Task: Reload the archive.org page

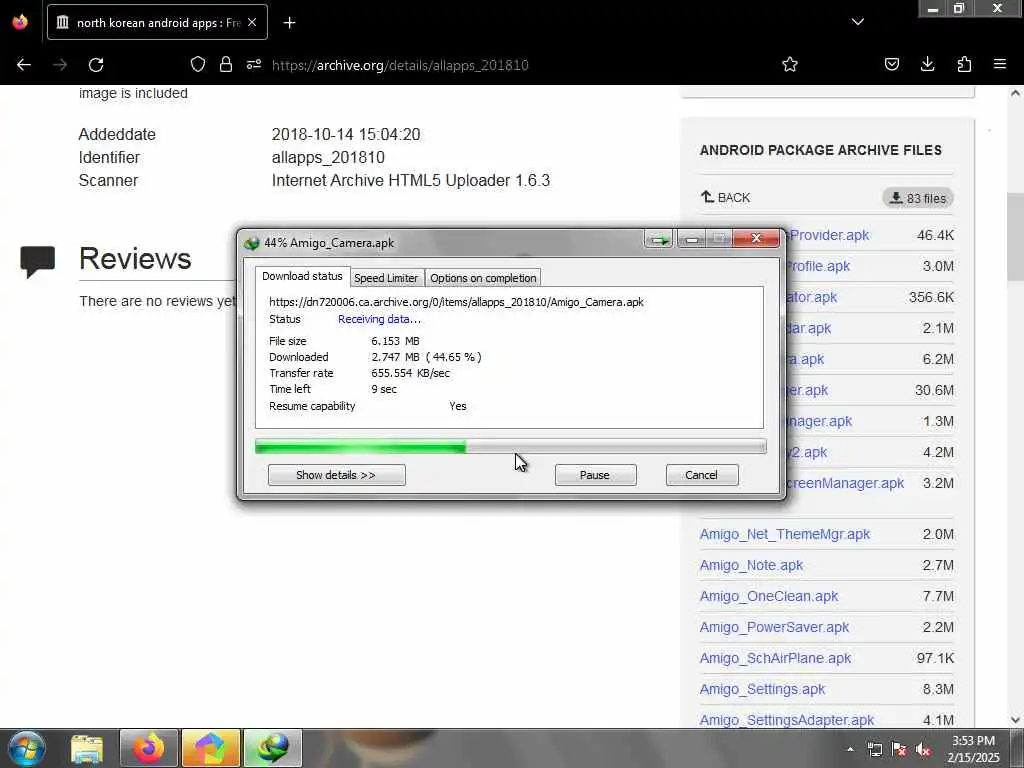Action: point(96,65)
